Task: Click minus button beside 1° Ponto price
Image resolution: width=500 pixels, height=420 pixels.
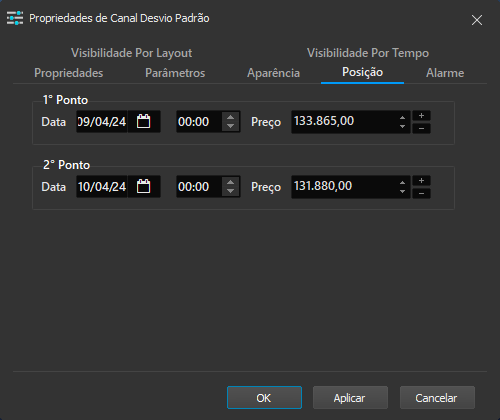Action: coord(421,128)
